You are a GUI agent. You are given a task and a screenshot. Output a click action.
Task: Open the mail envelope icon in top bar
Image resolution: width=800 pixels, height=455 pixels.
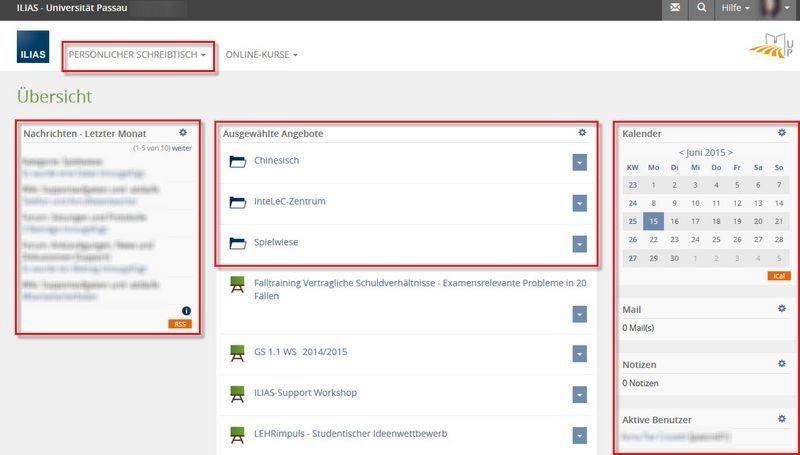click(675, 9)
